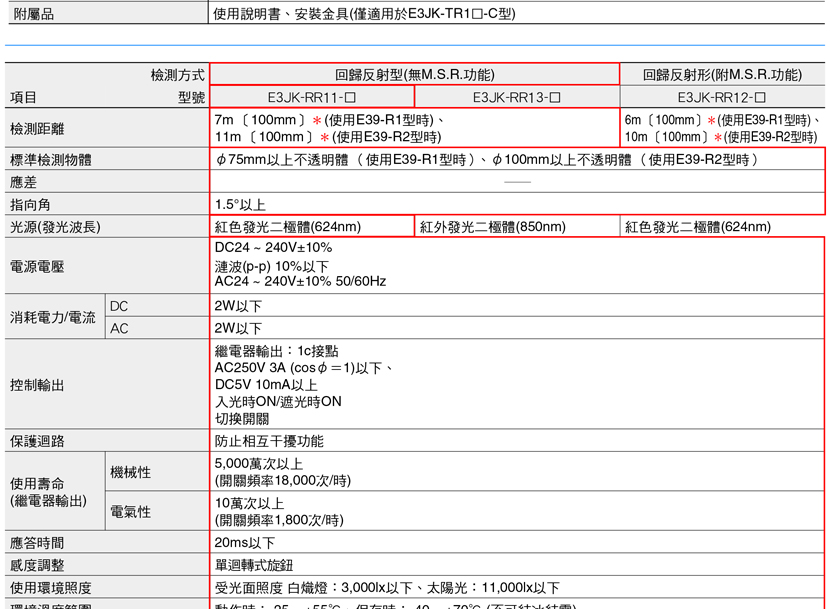Click the '使用環境照度' row label
Image resolution: width=830 pixels, height=609 pixels.
pos(51,588)
